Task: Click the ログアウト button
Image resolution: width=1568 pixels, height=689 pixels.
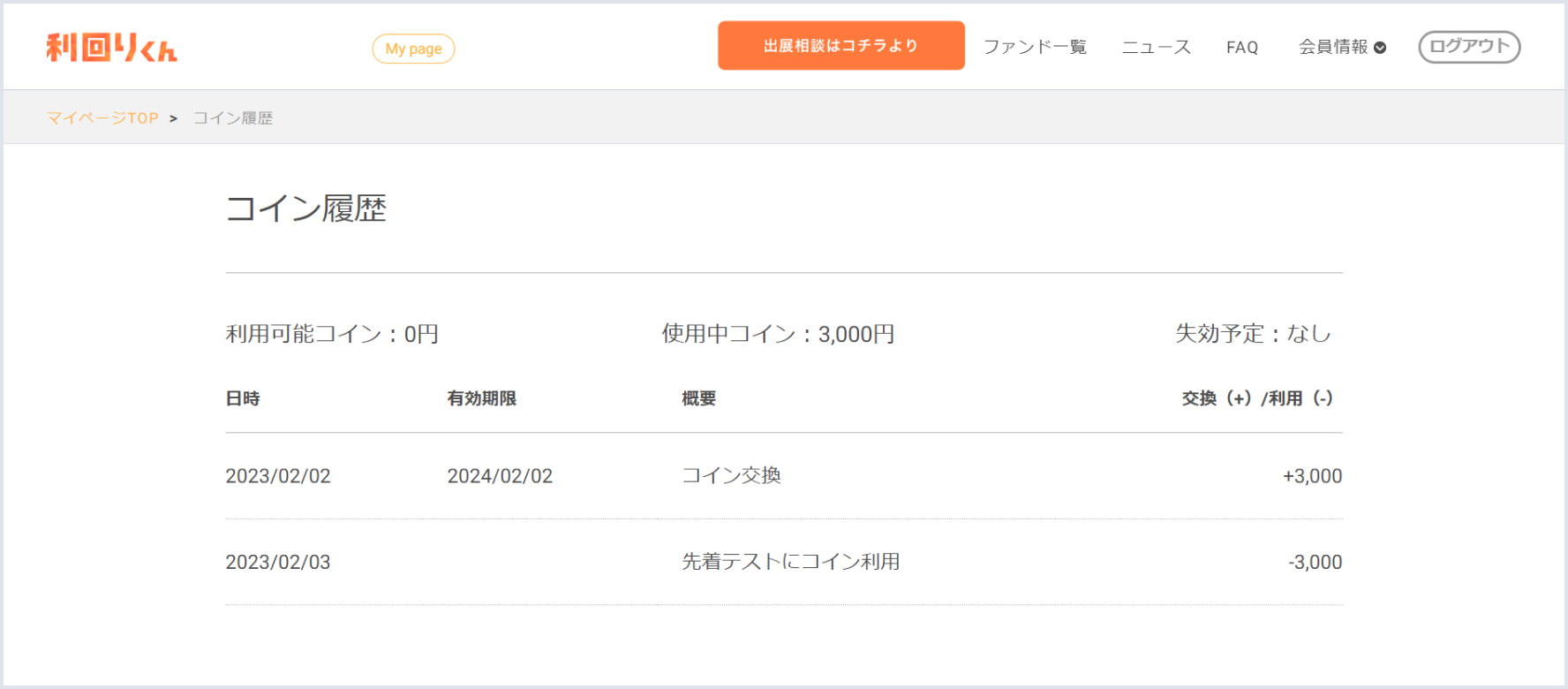Action: pyautogui.click(x=1469, y=47)
